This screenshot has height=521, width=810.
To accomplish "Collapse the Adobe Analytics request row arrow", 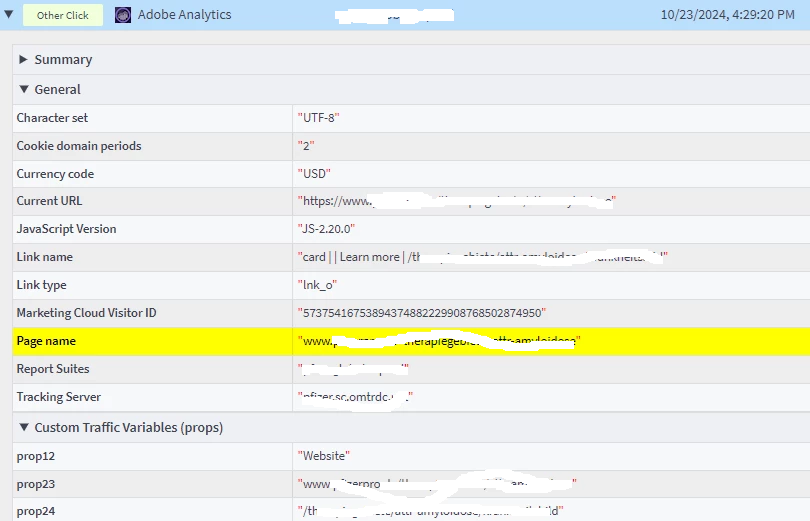I will point(9,14).
